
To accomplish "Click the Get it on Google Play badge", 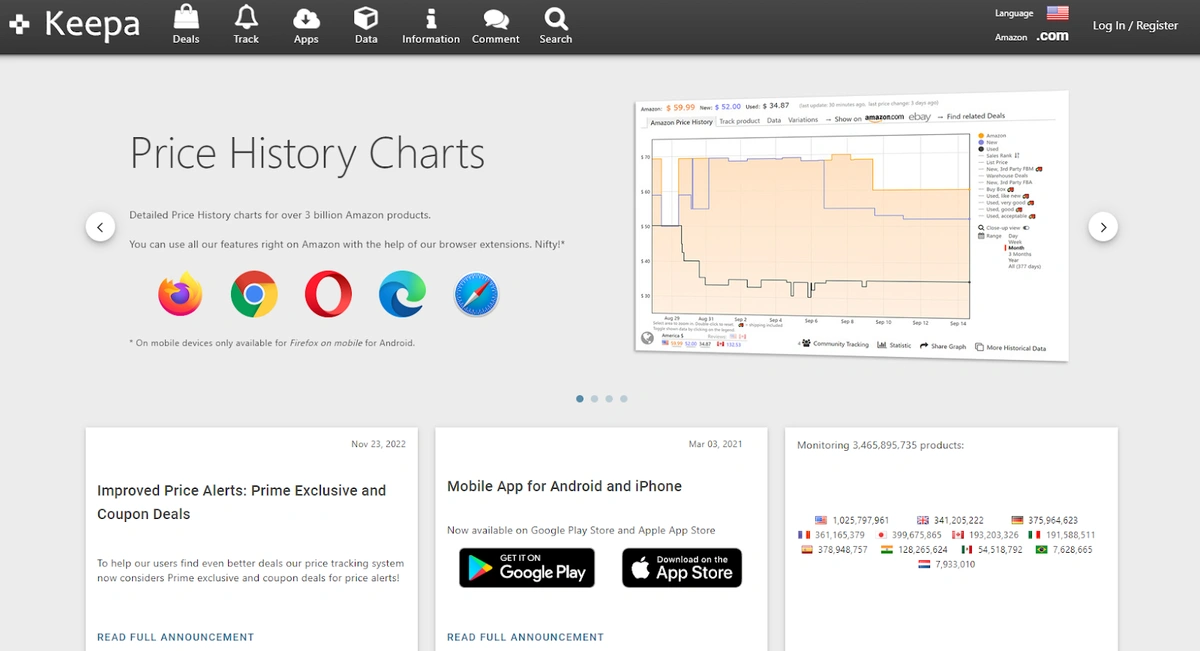I will tap(527, 568).
